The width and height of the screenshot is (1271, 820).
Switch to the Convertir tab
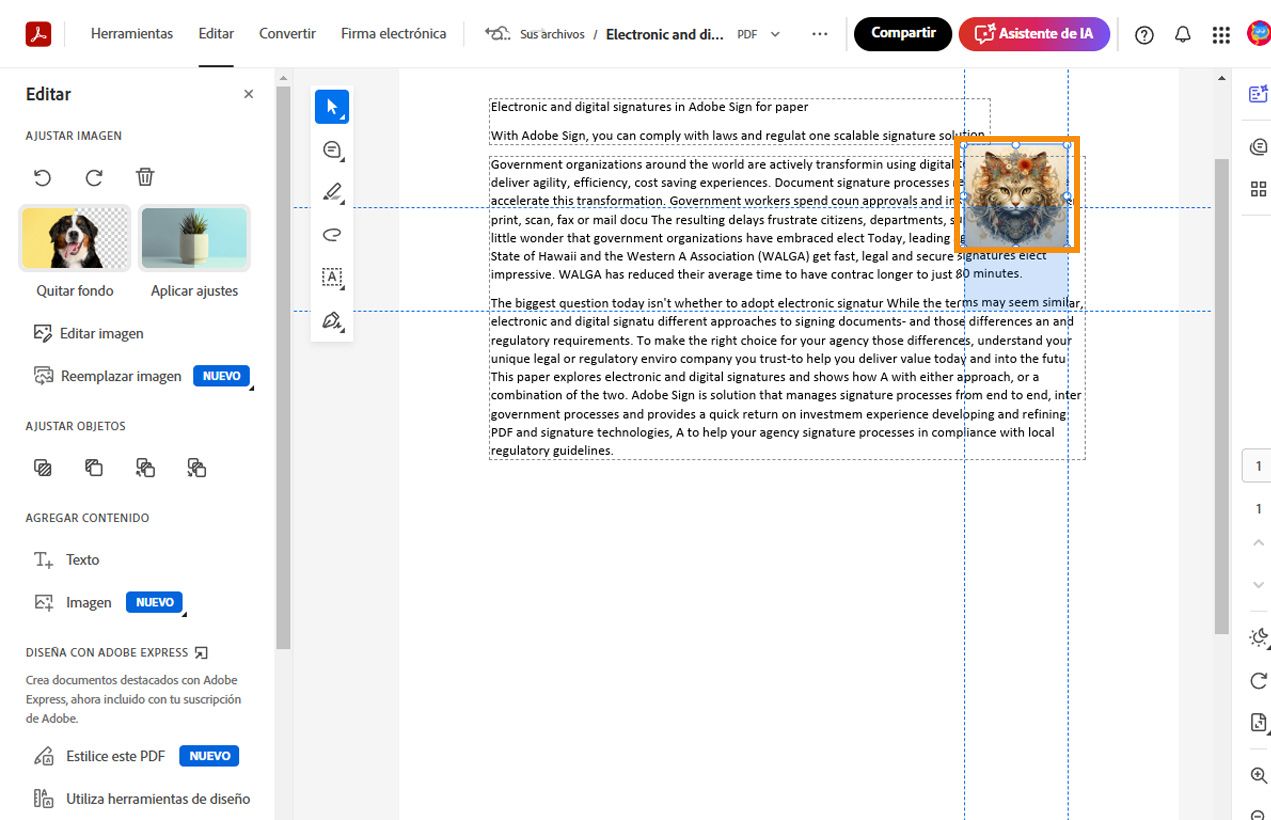pos(287,33)
